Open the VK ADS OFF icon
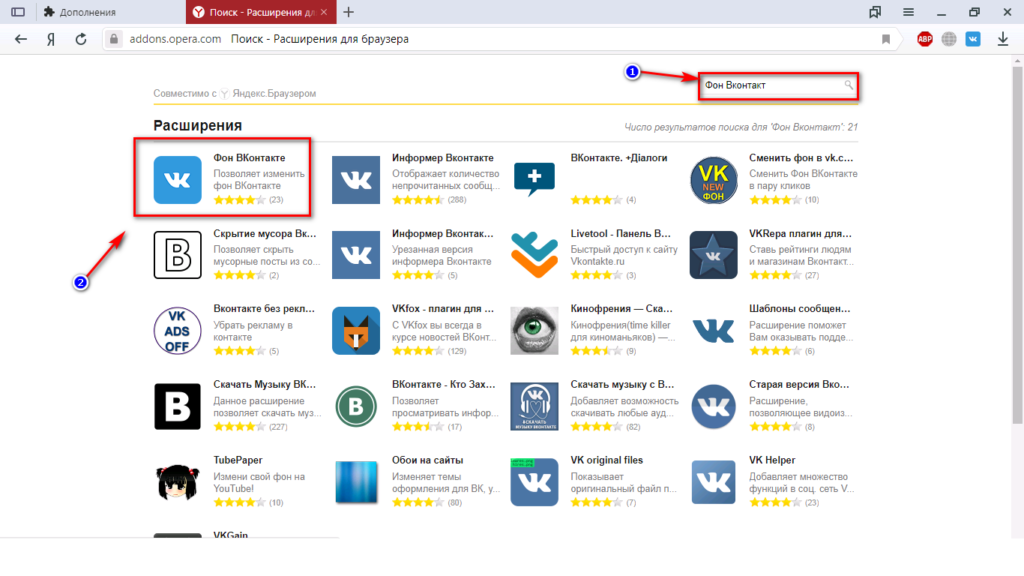 [178, 330]
